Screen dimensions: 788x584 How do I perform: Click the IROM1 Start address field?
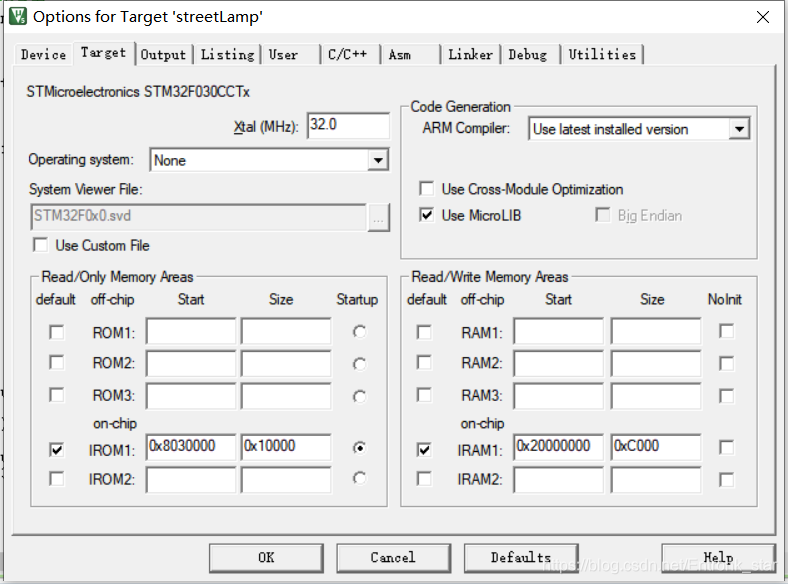coord(190,447)
